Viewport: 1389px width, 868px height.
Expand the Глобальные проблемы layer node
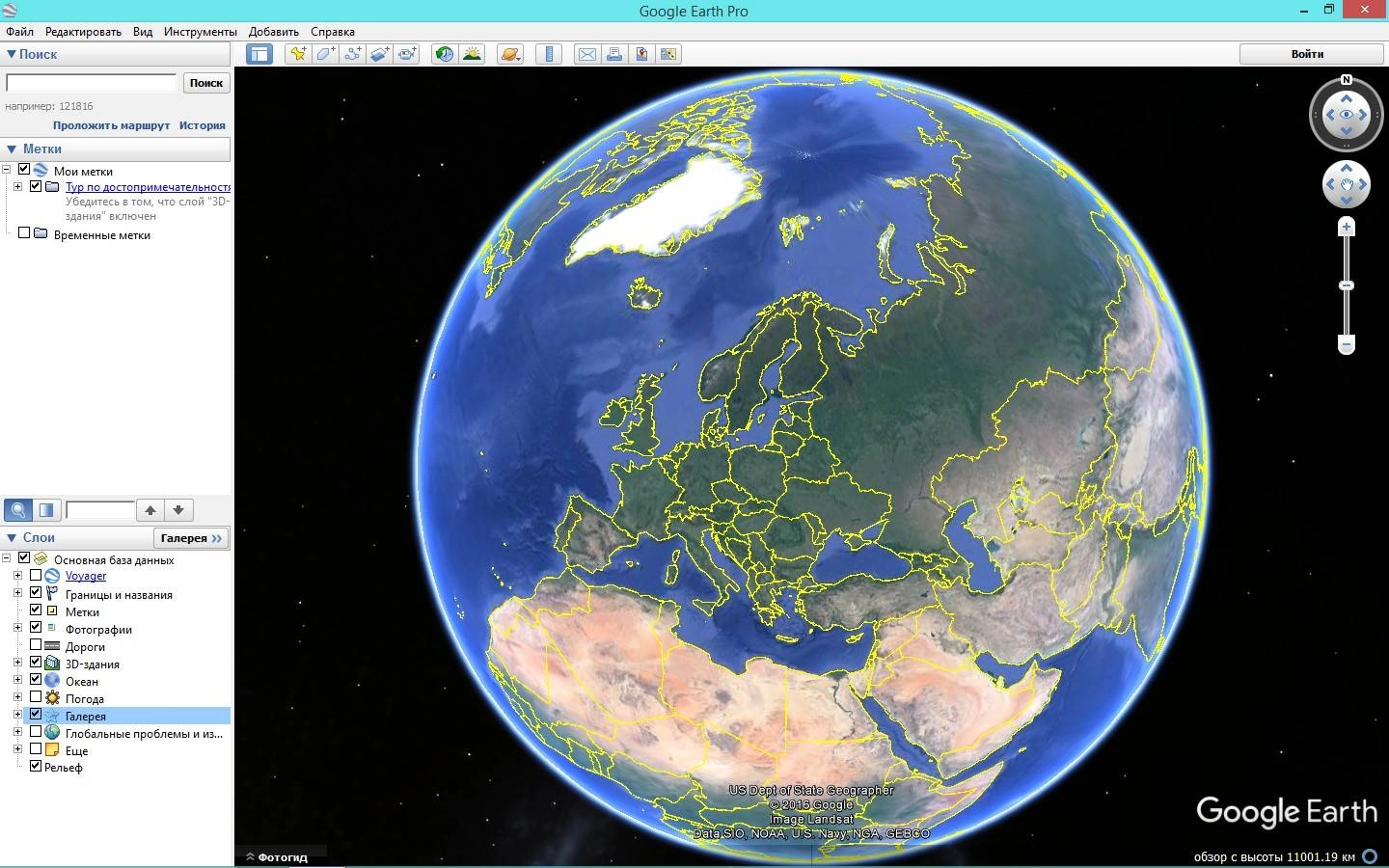[x=17, y=732]
